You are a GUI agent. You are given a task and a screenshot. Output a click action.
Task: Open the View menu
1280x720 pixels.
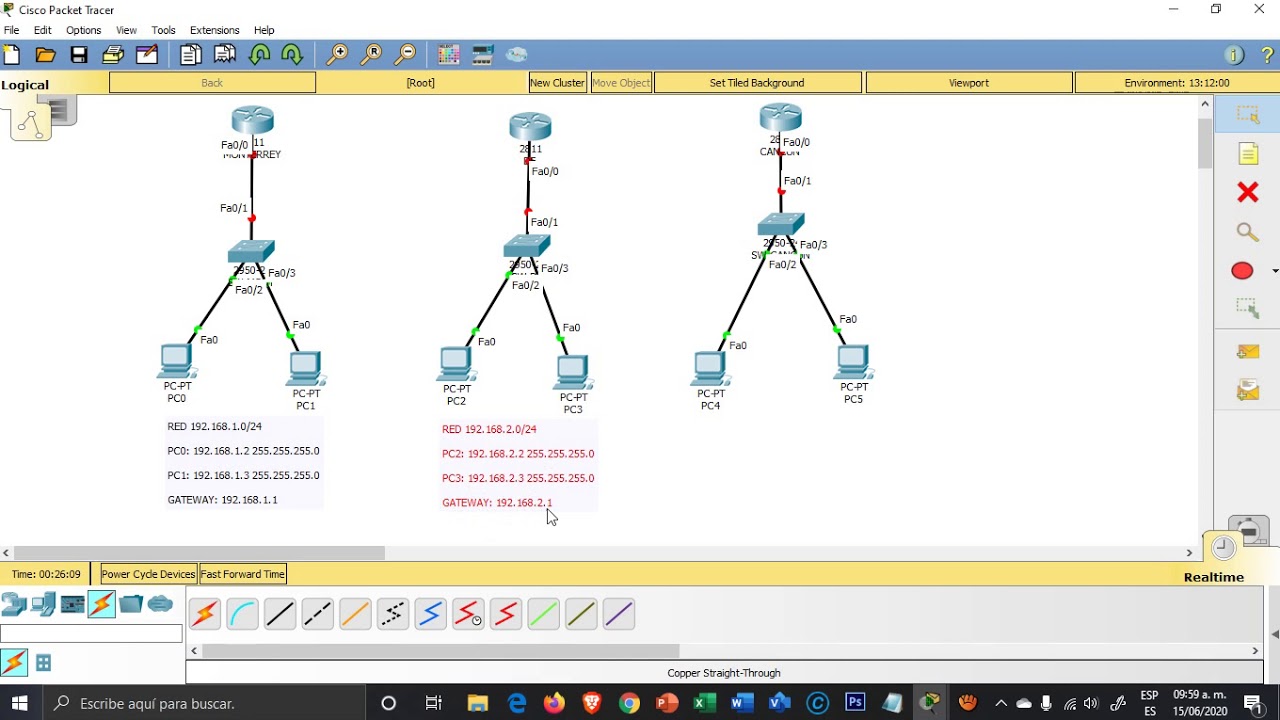[x=126, y=30]
